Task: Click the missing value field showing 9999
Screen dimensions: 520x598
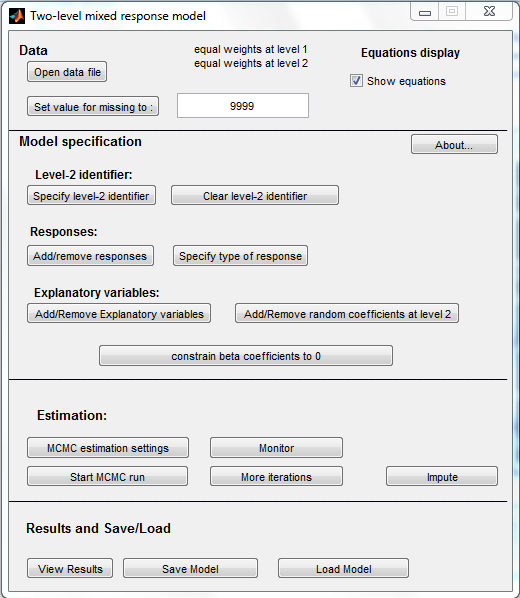Action: tap(243, 106)
